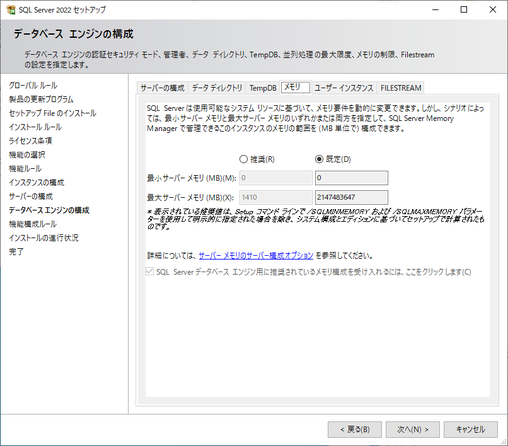This screenshot has width=508, height=446.
Task: Click the SQL Server setup title bar icon
Action: [11, 10]
